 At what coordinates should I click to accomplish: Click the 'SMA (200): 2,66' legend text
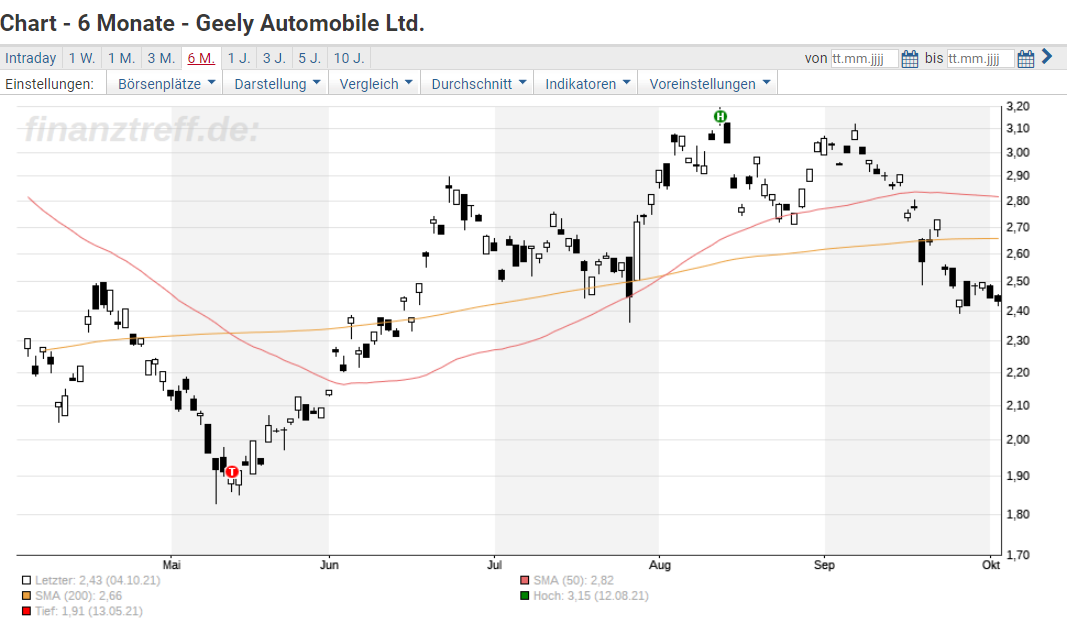79,596
